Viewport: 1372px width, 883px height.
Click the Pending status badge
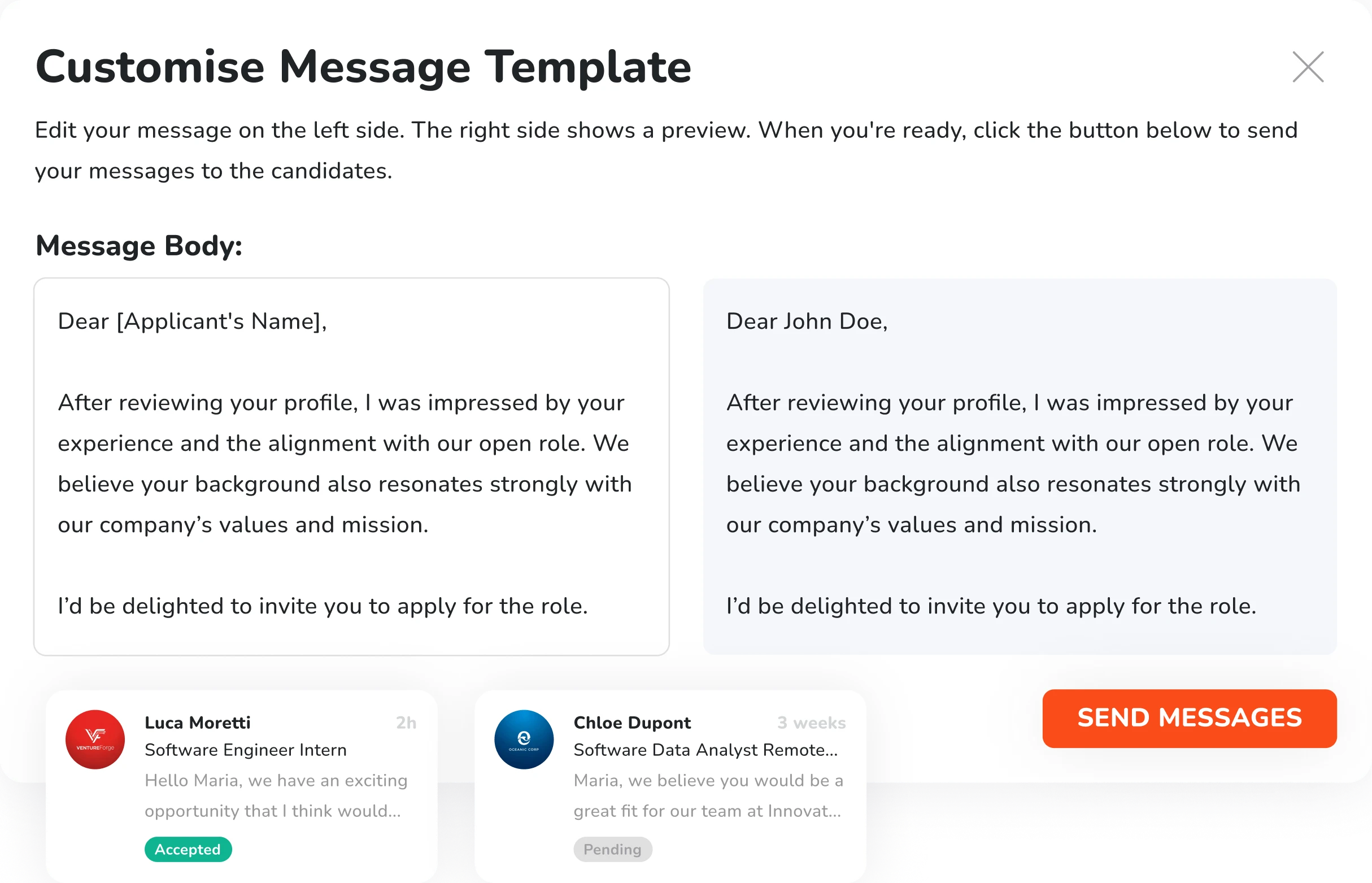click(x=613, y=850)
